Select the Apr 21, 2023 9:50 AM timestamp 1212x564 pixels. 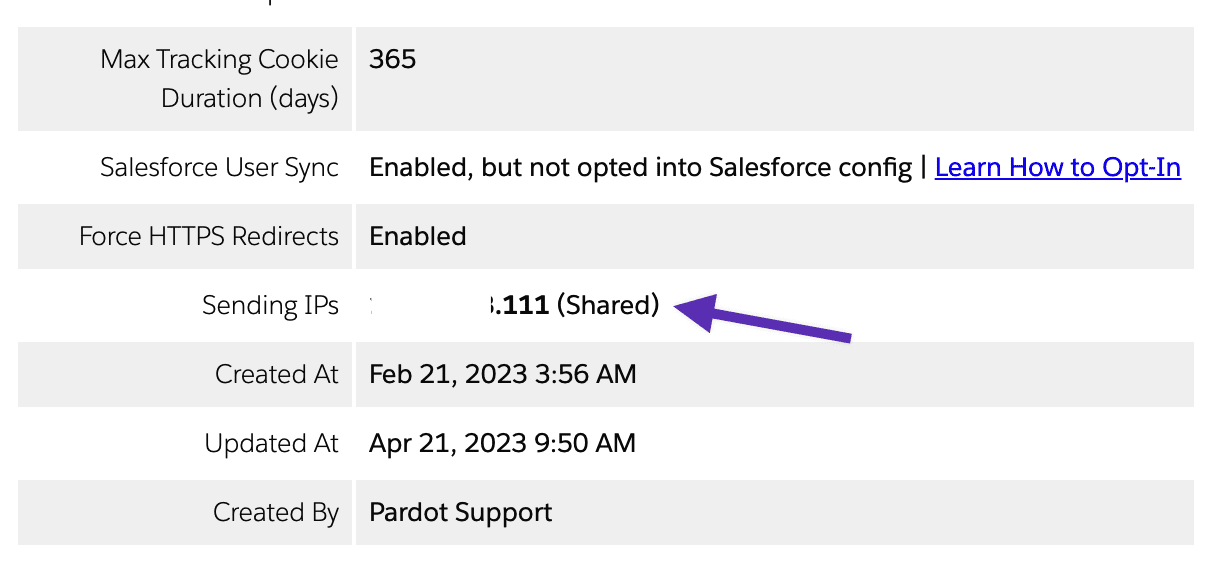[503, 443]
